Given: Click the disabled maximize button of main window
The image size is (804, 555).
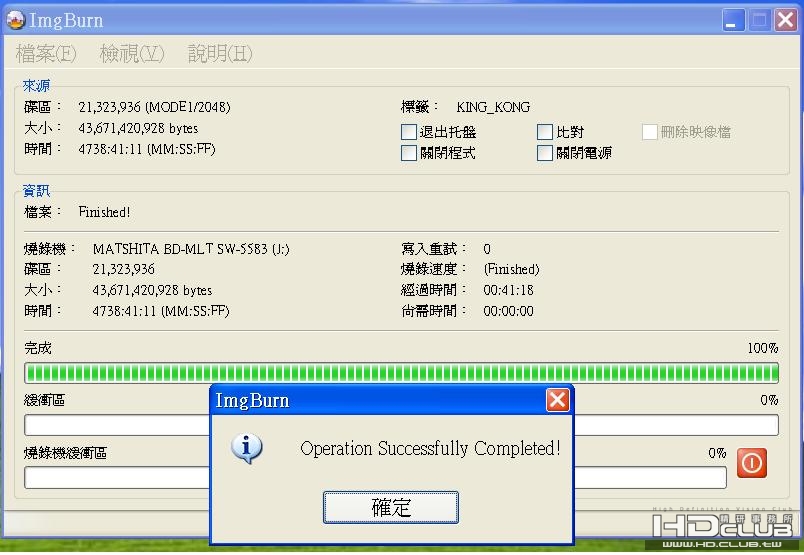Looking at the screenshot, I should (x=759, y=21).
